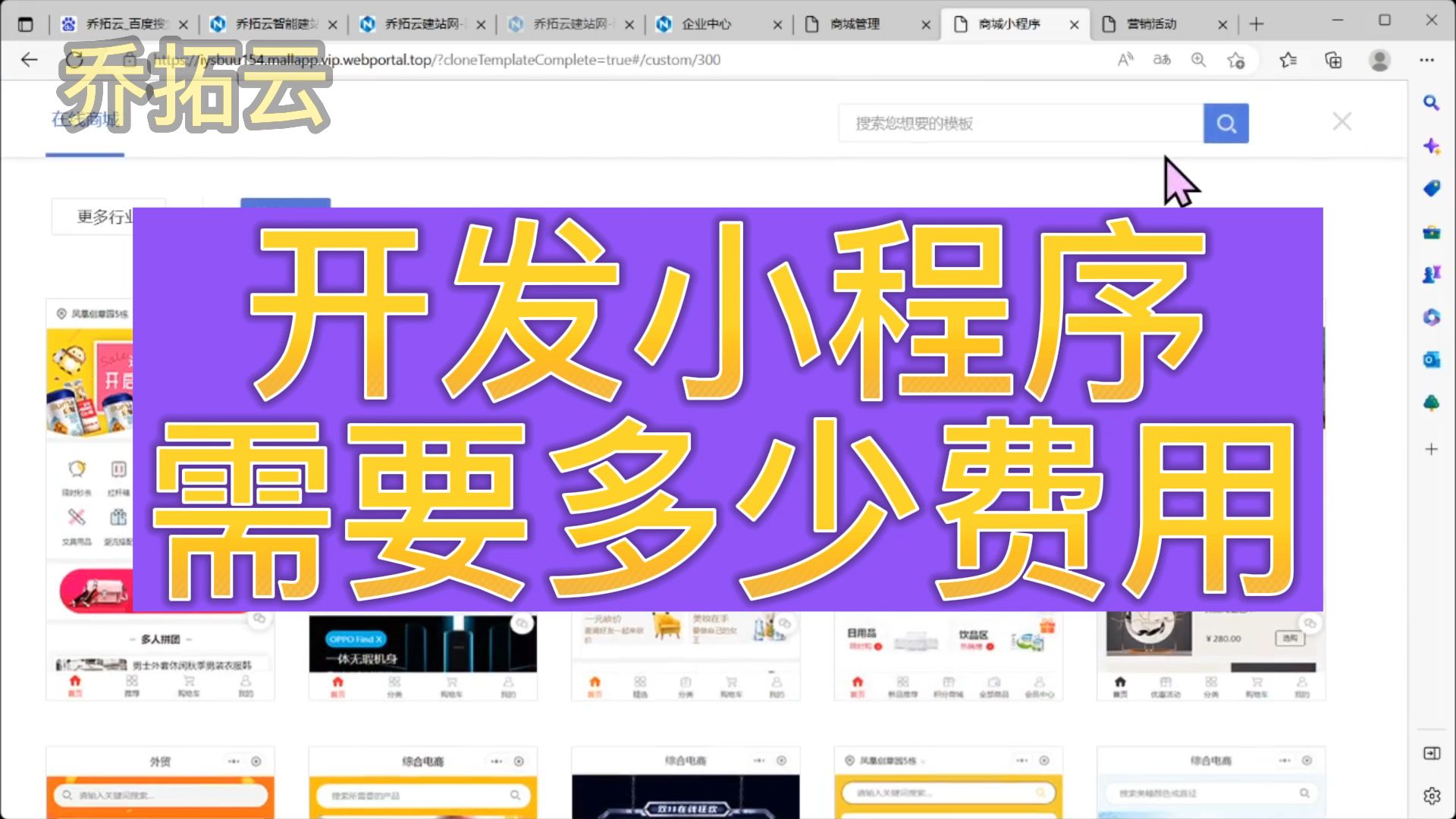Toggle the sidebar panel icon at bottom

pos(1432,753)
